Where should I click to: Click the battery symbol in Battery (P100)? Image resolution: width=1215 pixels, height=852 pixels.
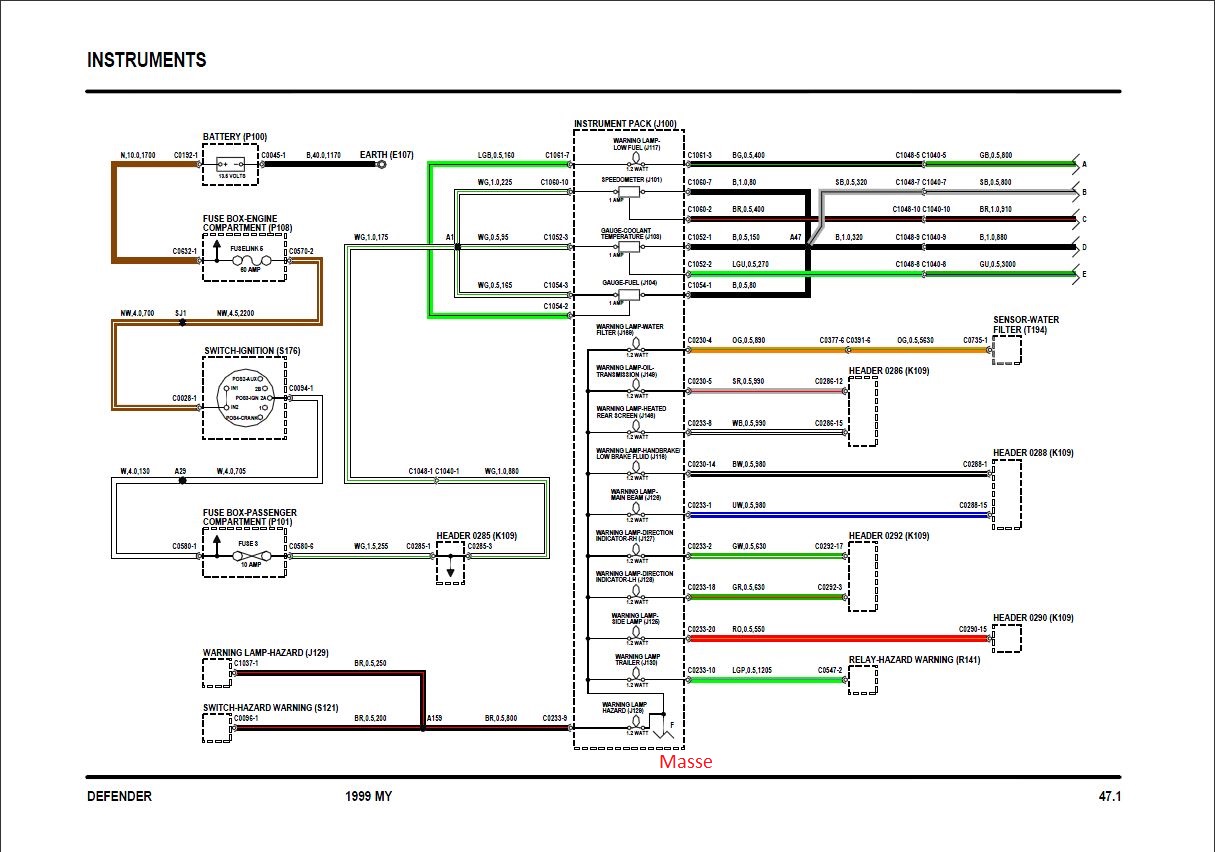[230, 165]
